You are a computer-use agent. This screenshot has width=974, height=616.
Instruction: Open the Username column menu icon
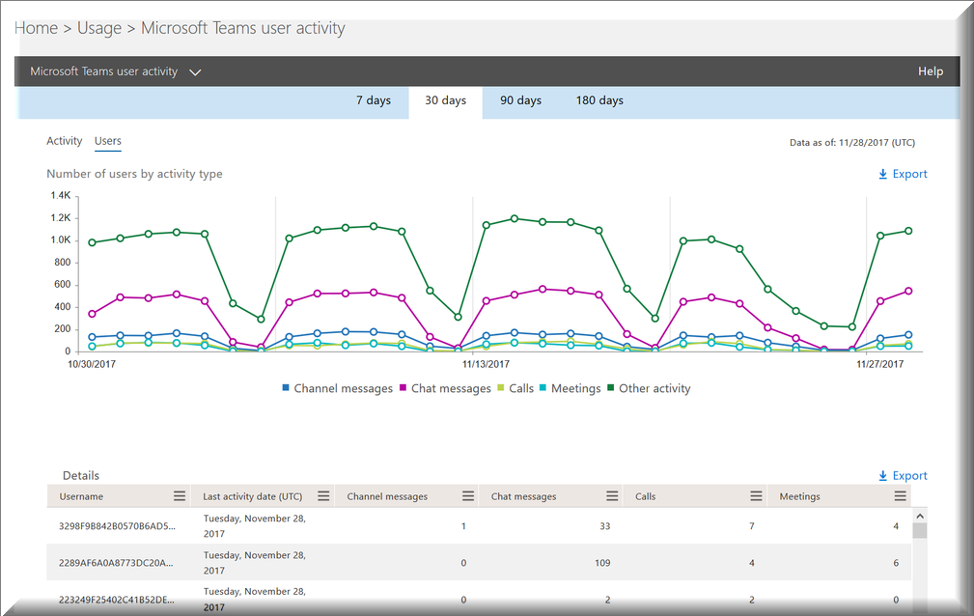180,495
